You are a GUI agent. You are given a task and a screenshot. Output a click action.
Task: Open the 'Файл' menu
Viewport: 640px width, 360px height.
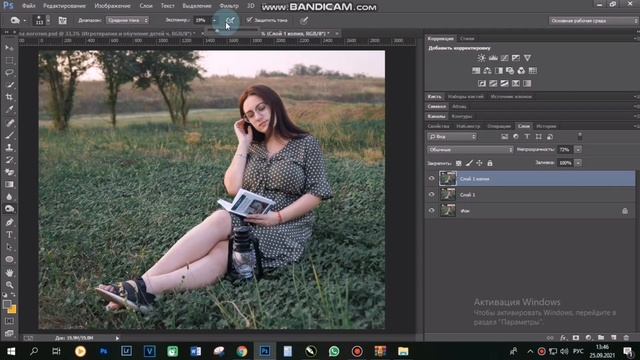tap(29, 6)
